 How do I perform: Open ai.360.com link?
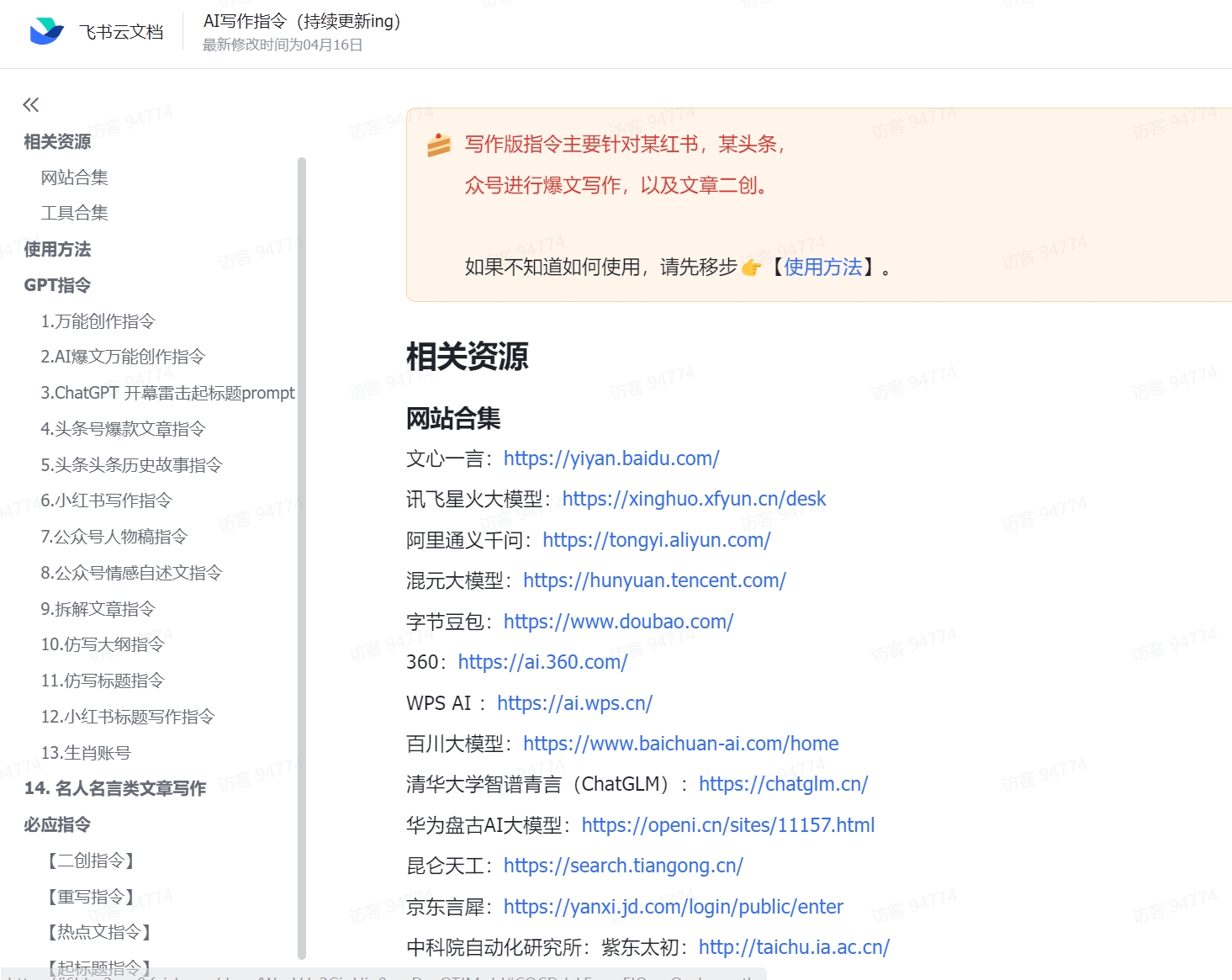[543, 662]
